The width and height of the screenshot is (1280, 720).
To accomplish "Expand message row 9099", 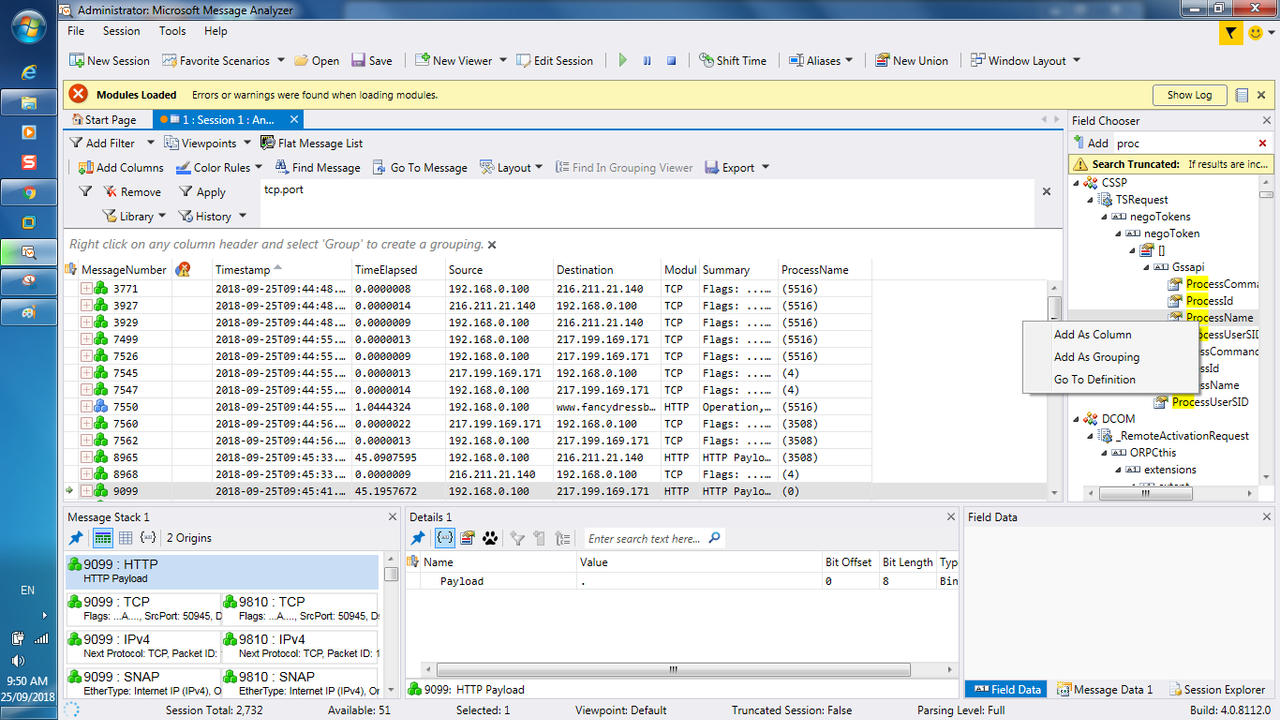I will pos(86,491).
